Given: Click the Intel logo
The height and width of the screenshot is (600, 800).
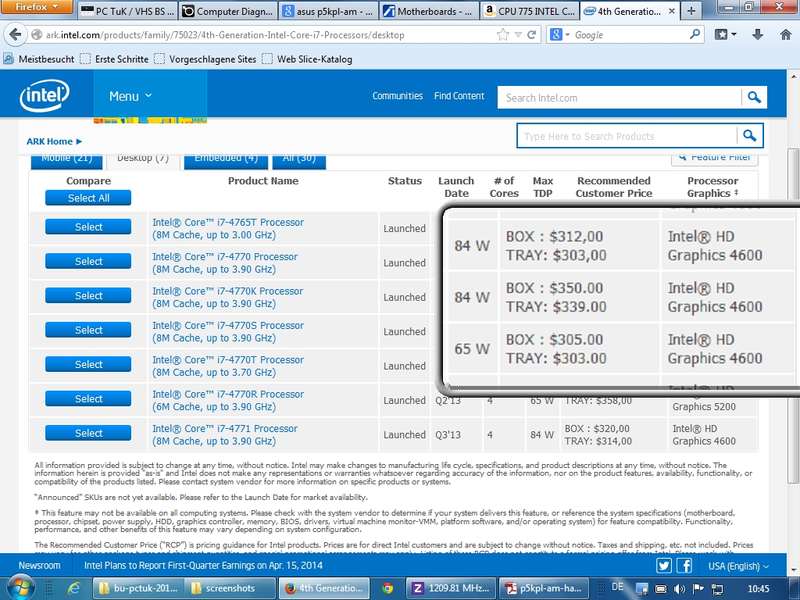Looking at the screenshot, I should pyautogui.click(x=44, y=95).
